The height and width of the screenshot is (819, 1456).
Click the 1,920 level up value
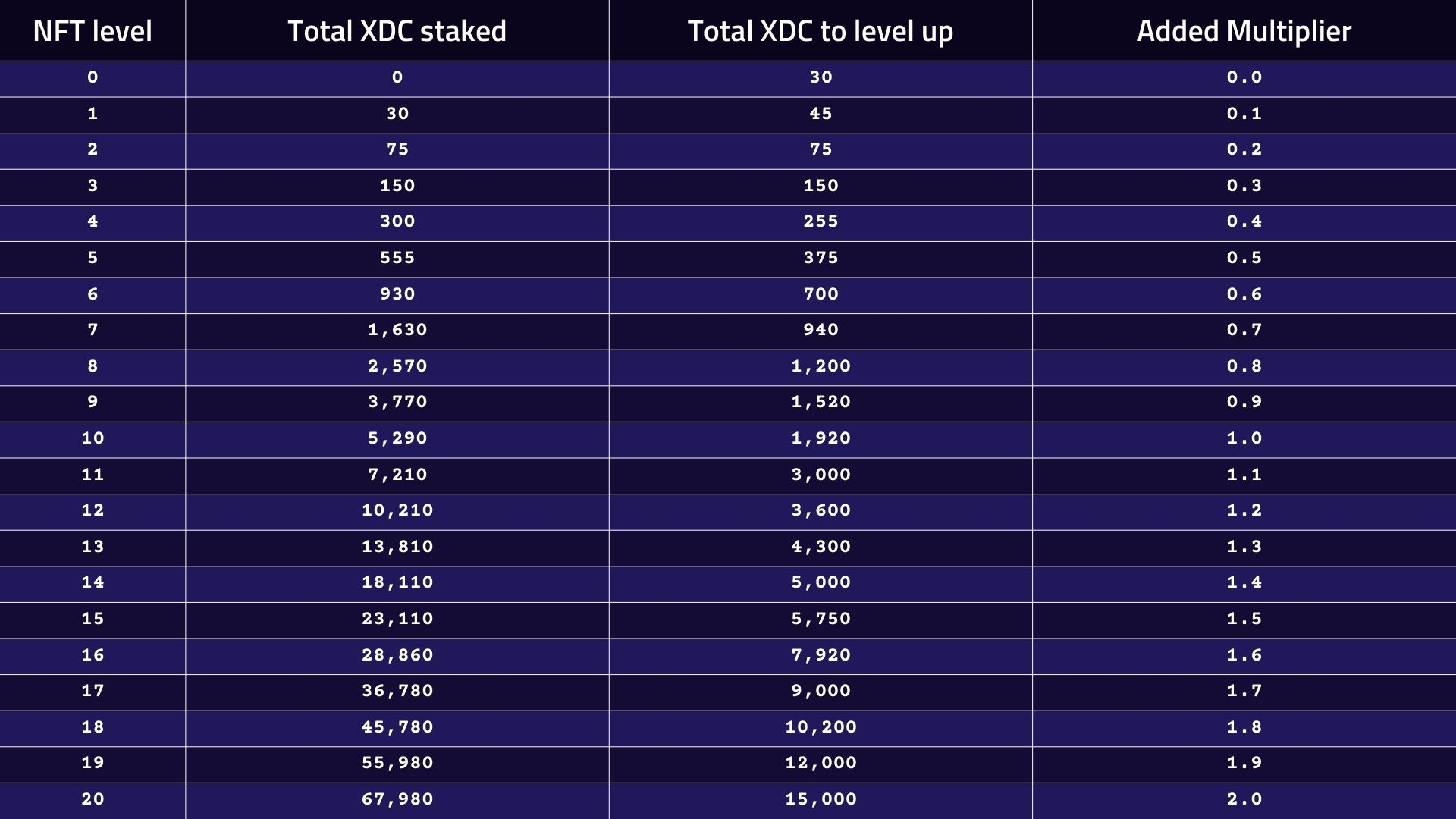pos(821,438)
